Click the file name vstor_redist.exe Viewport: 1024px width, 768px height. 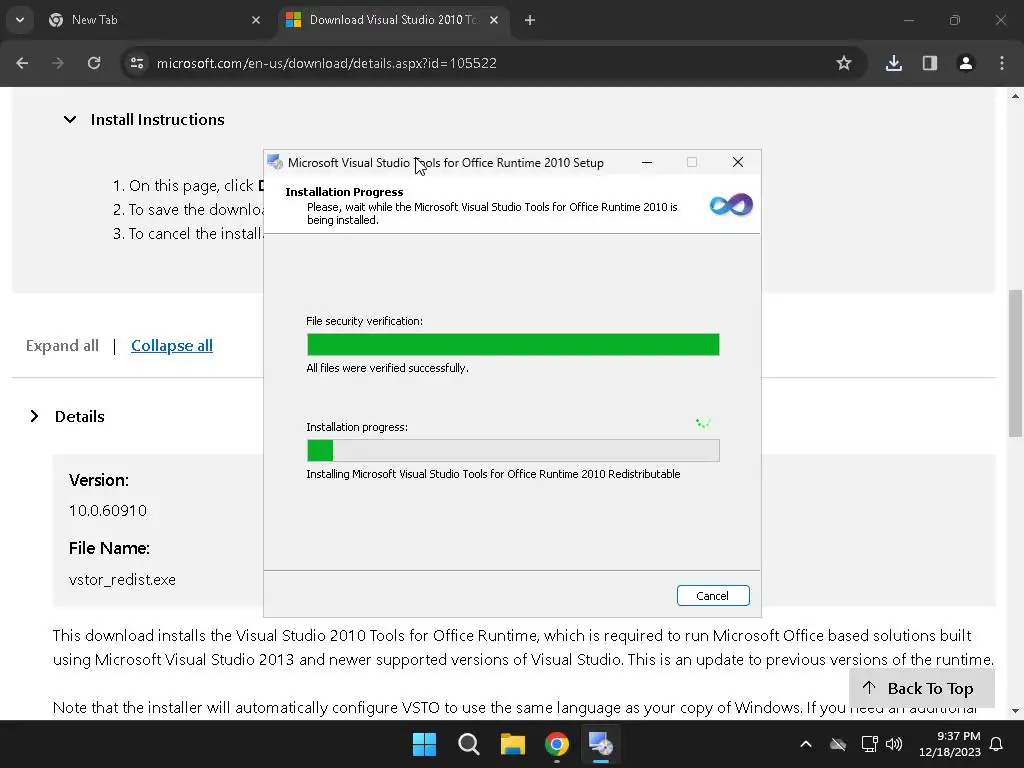pyautogui.click(x=122, y=580)
